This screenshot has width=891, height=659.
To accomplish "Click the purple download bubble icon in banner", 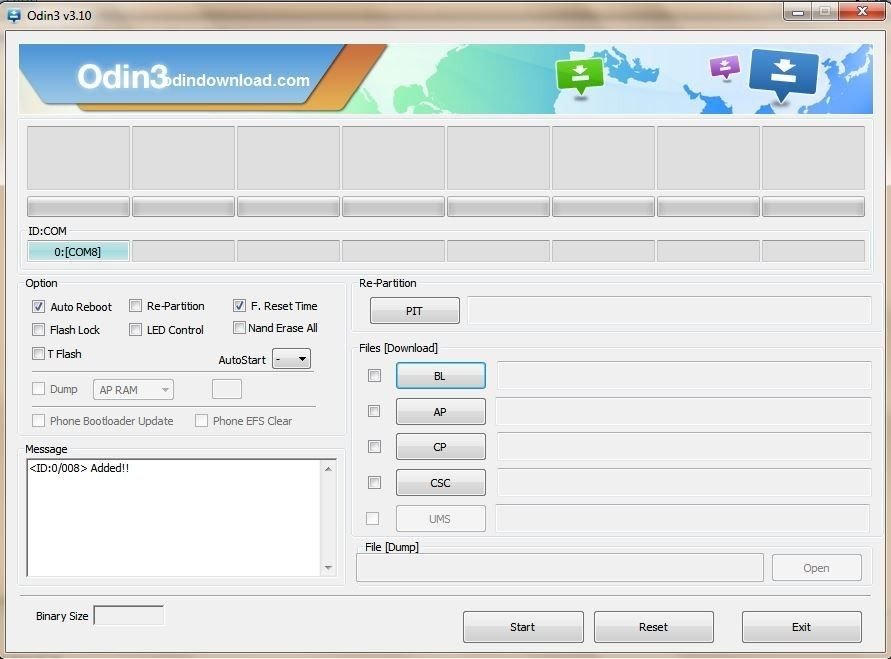I will tap(725, 67).
